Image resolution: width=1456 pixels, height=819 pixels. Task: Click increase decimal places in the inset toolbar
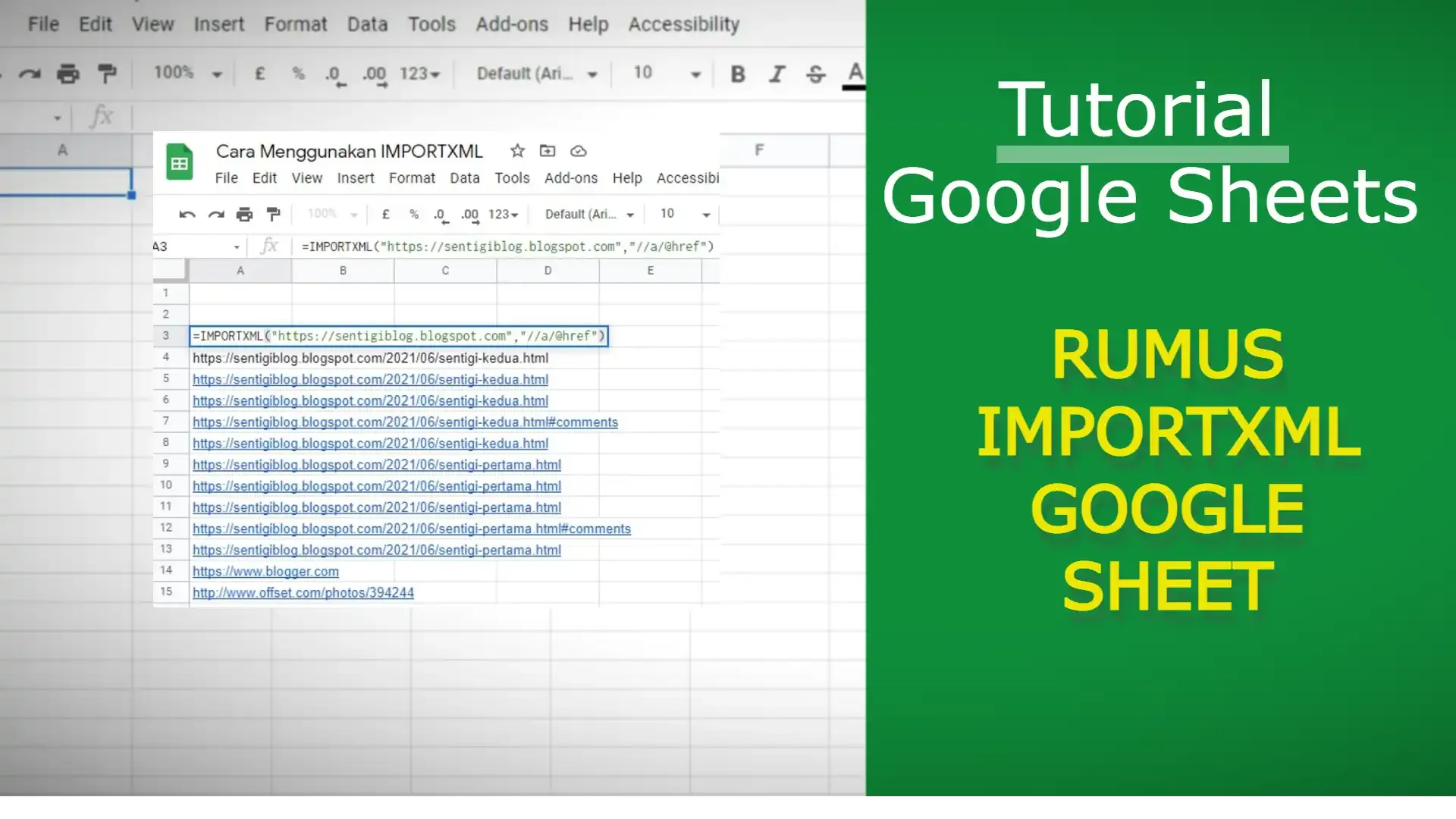[470, 215]
